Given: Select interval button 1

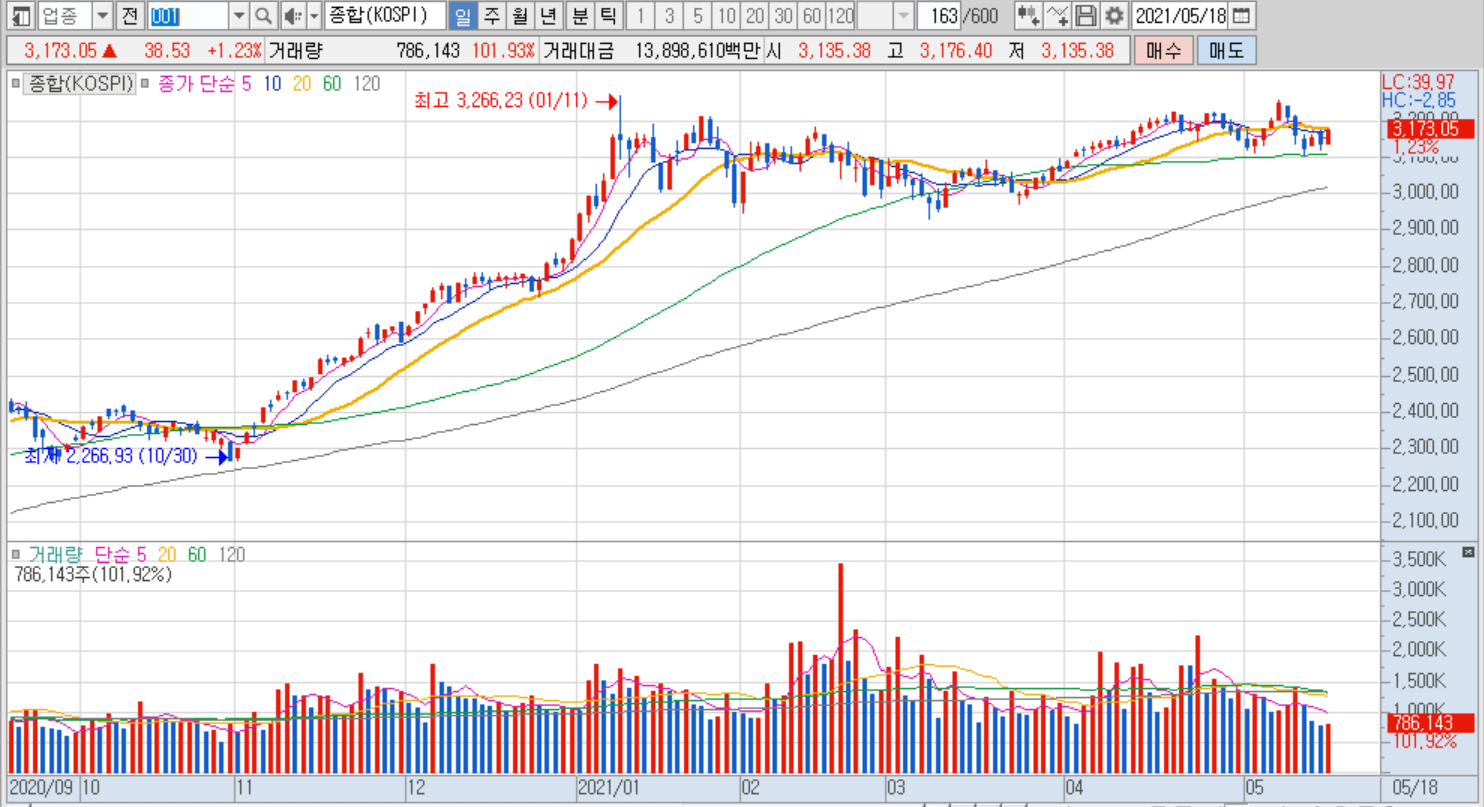Looking at the screenshot, I should [641, 15].
